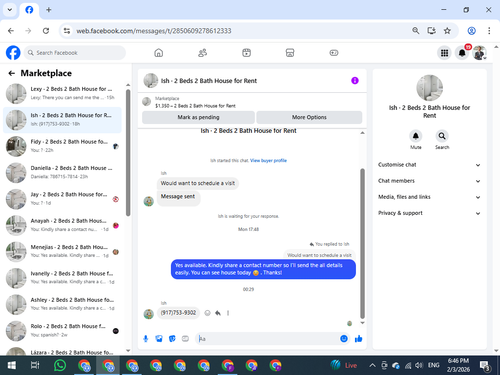
Task: Open the emoji picker in message box
Action: tap(344, 339)
